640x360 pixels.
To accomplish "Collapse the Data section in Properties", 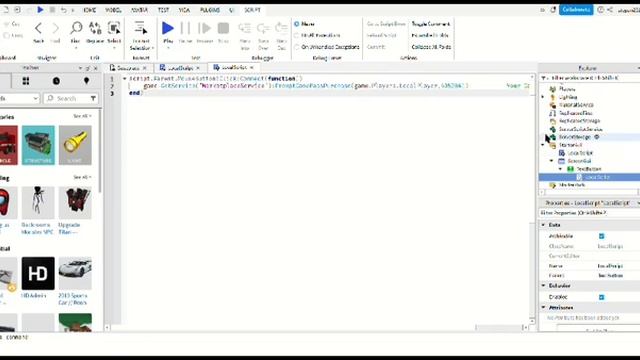I will (543, 225).
